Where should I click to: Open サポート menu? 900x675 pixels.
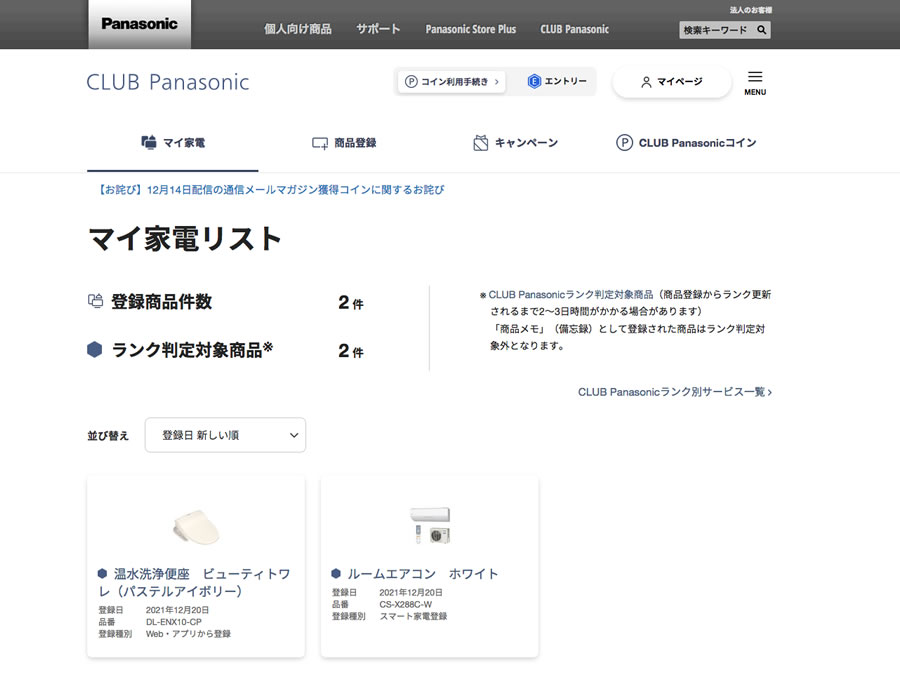378,29
